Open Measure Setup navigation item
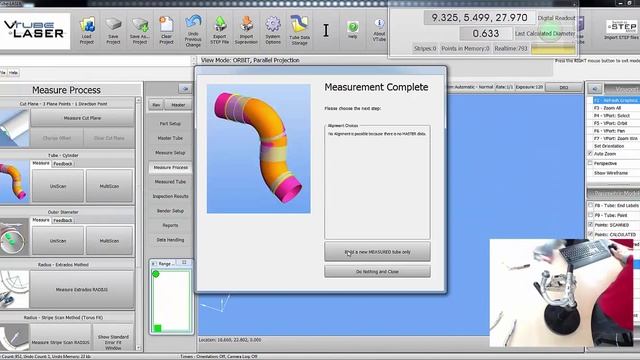Screen dimensions: 640x360 point(170,153)
